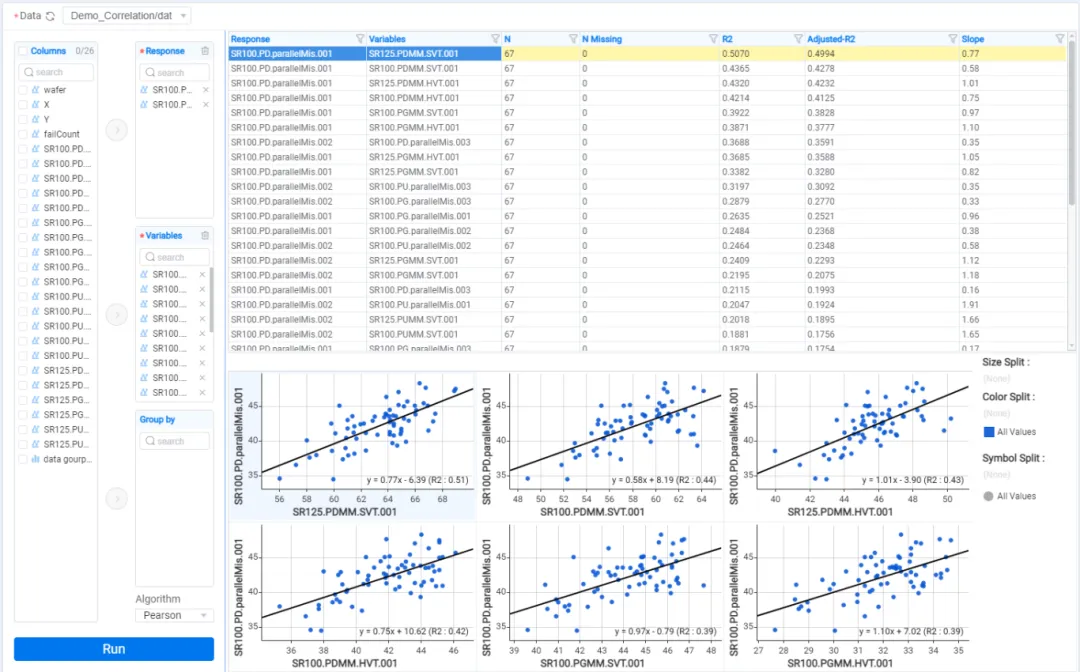The image size is (1080, 672).
Task: Check the data gourp column checkbox
Action: point(23,459)
